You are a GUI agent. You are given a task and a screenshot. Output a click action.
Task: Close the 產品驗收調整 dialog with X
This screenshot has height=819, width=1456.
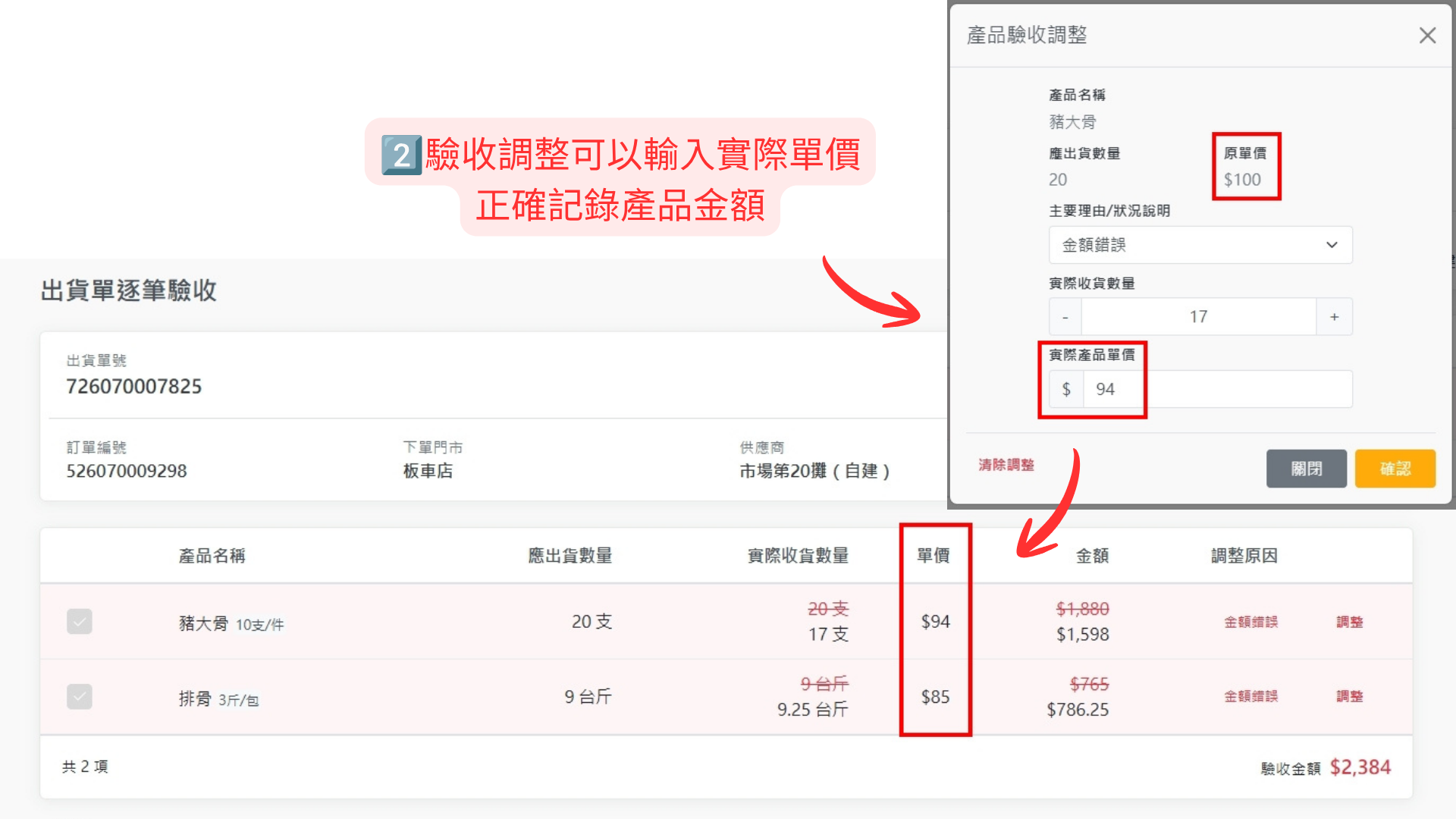[1427, 36]
